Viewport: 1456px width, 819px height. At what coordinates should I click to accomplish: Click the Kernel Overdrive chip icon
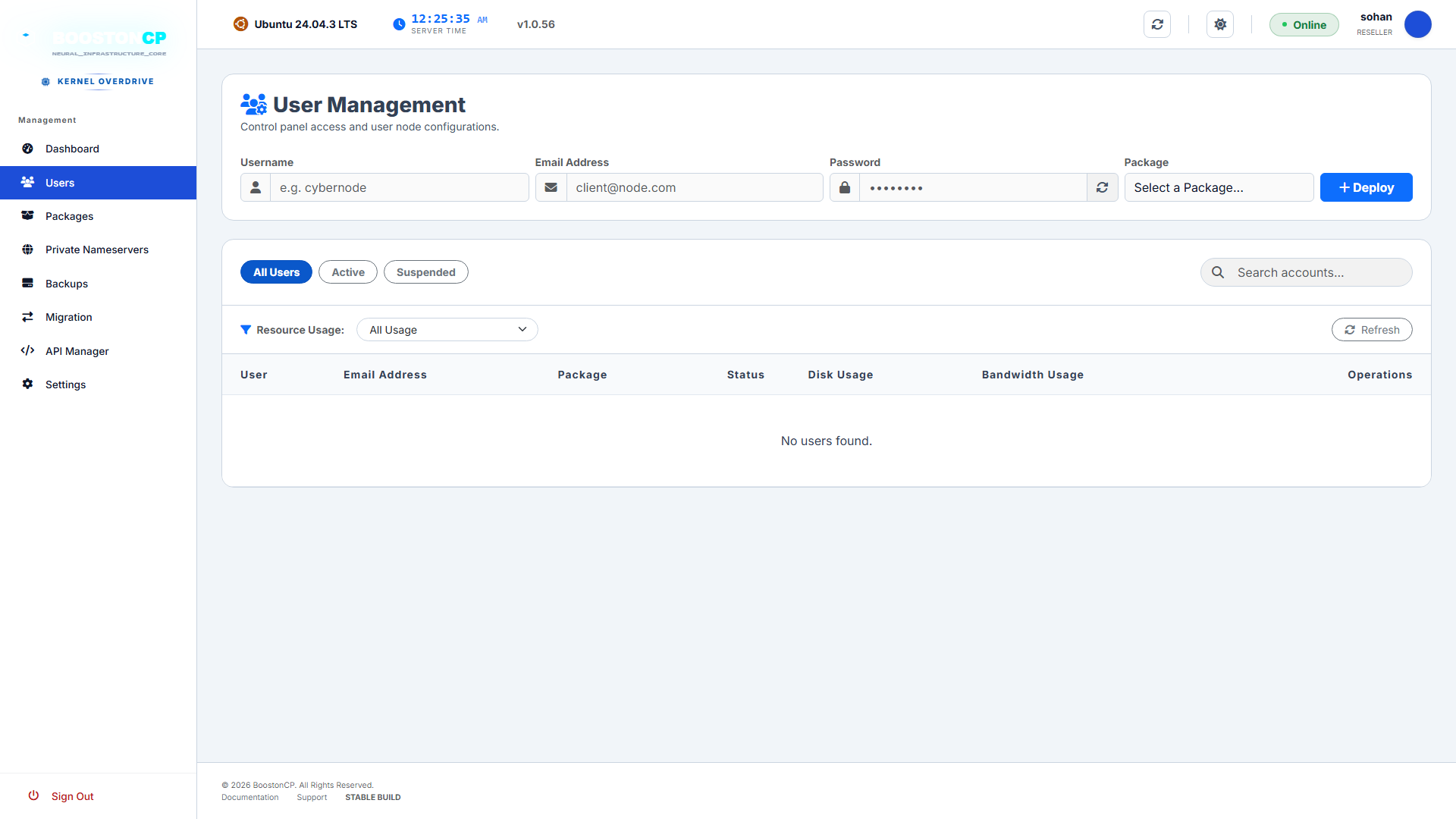click(x=45, y=82)
